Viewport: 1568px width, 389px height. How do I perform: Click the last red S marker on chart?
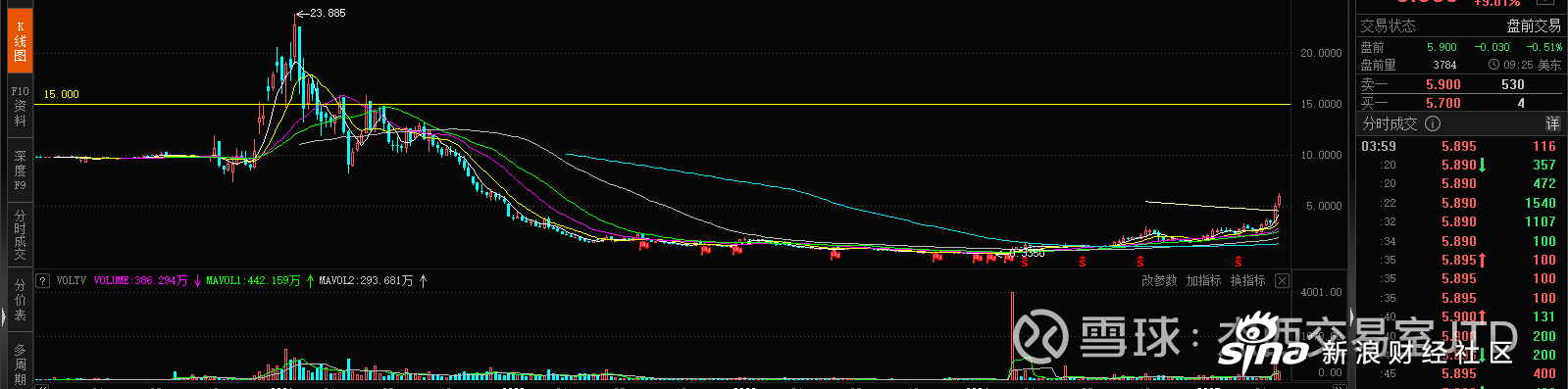(1239, 262)
